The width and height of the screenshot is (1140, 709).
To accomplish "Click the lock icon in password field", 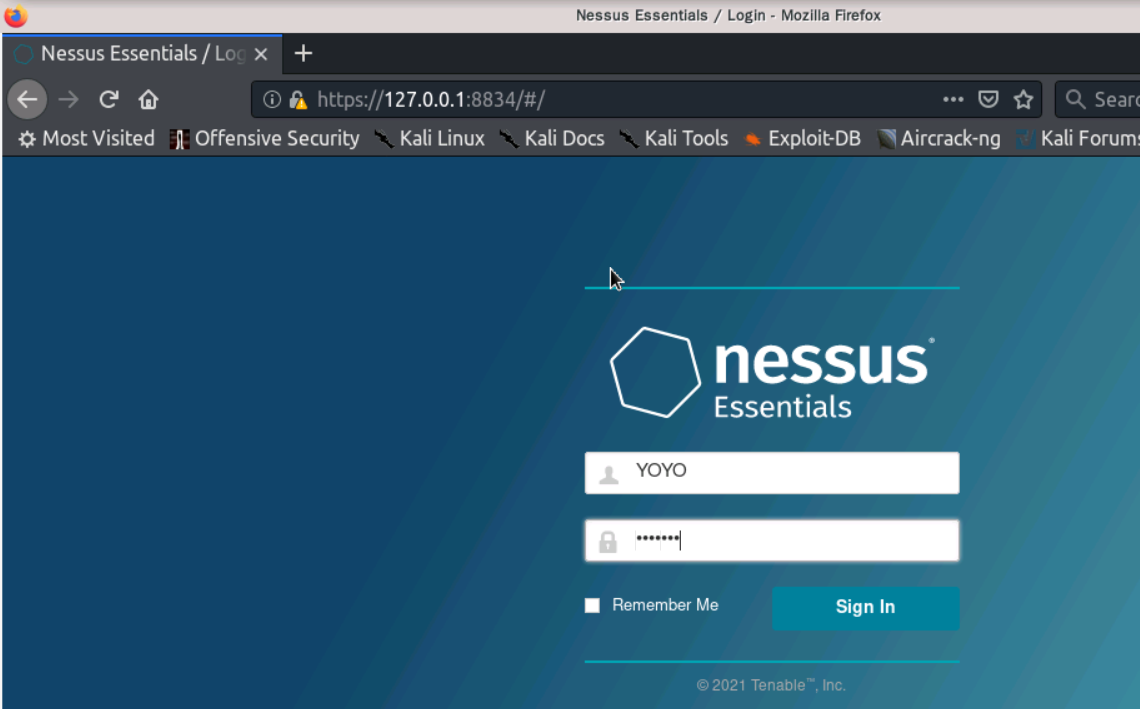I will click(608, 542).
